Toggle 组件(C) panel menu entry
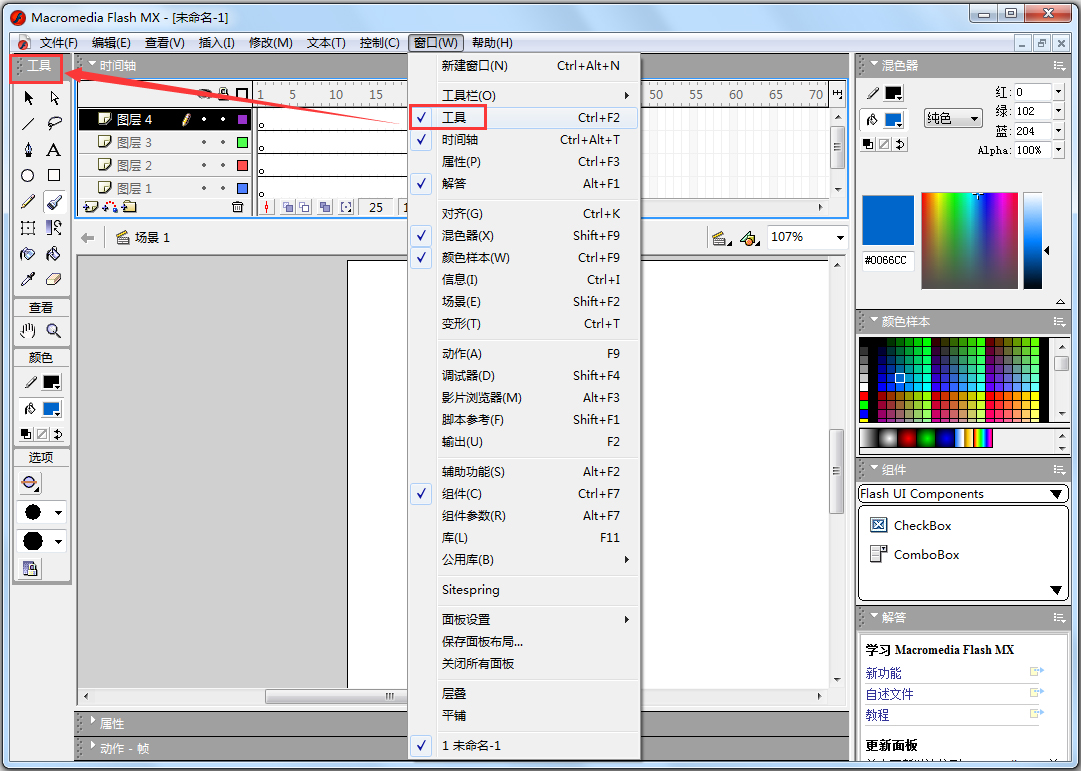 click(x=461, y=494)
